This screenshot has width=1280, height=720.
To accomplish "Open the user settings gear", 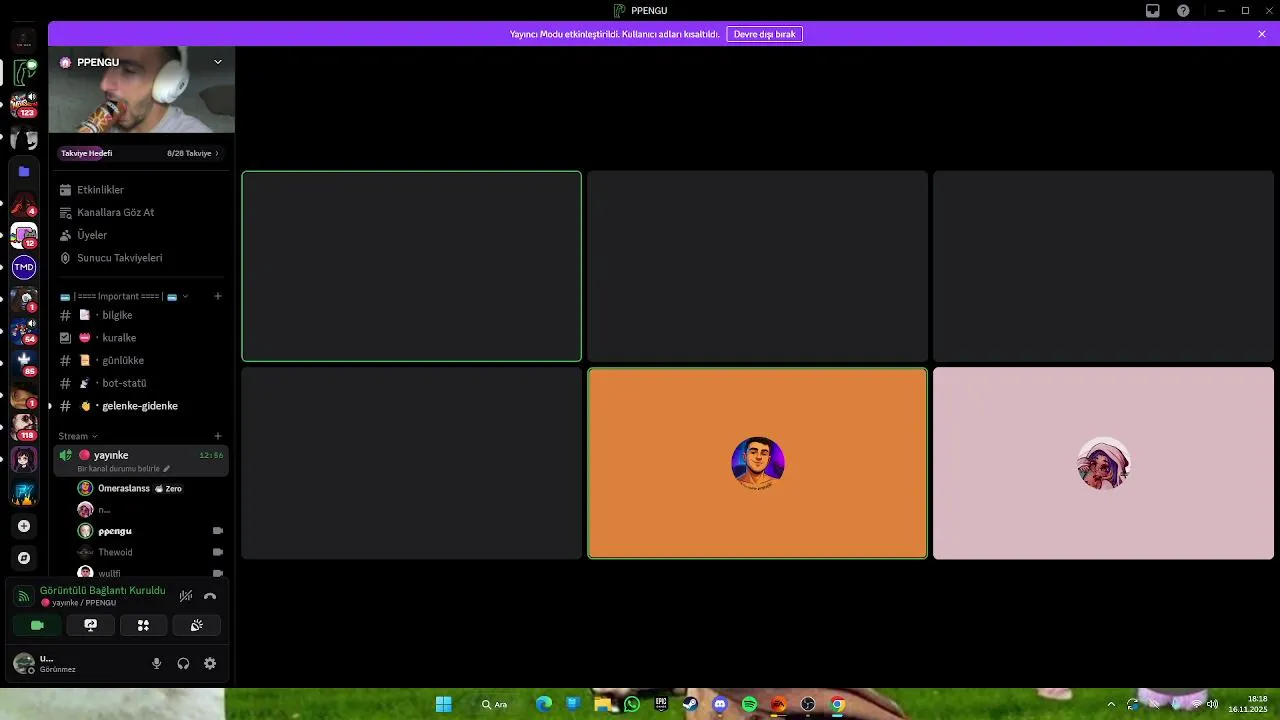I will [x=210, y=663].
